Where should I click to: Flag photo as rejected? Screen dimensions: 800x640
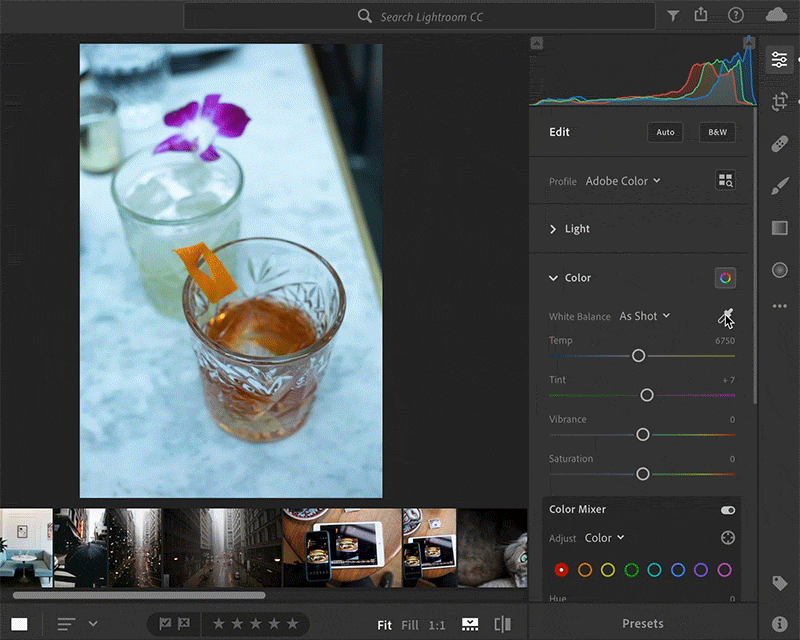pos(184,624)
